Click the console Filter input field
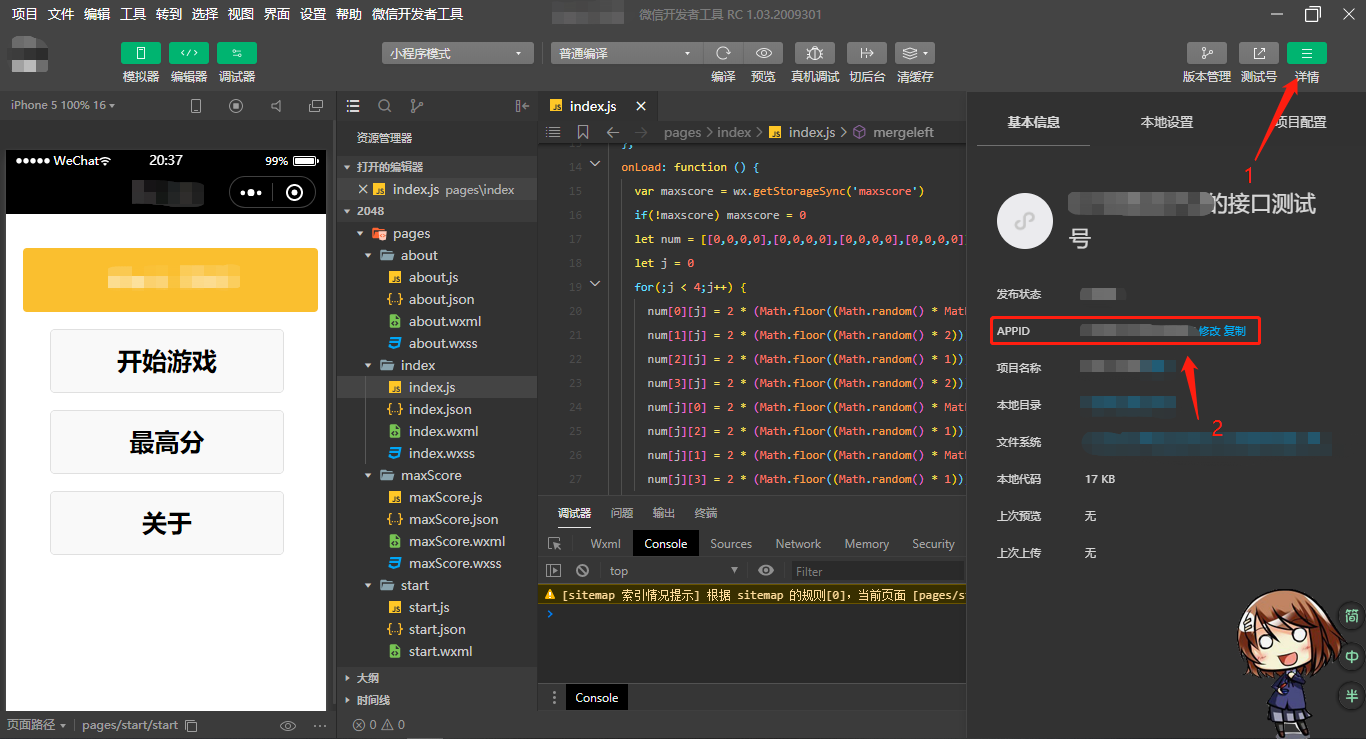 [x=877, y=571]
